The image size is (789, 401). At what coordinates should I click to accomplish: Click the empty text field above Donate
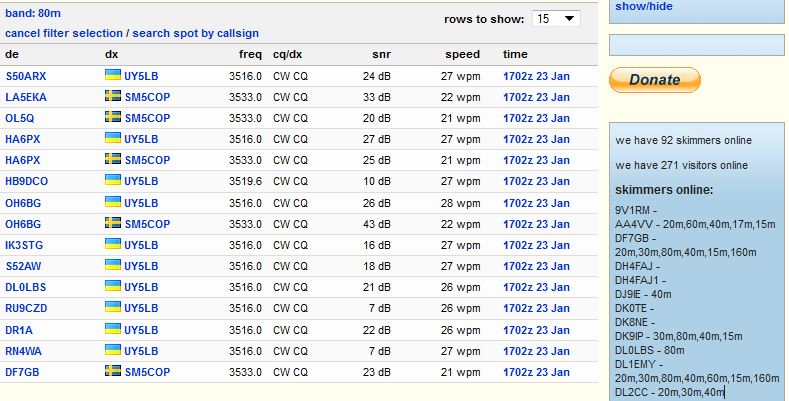click(694, 44)
